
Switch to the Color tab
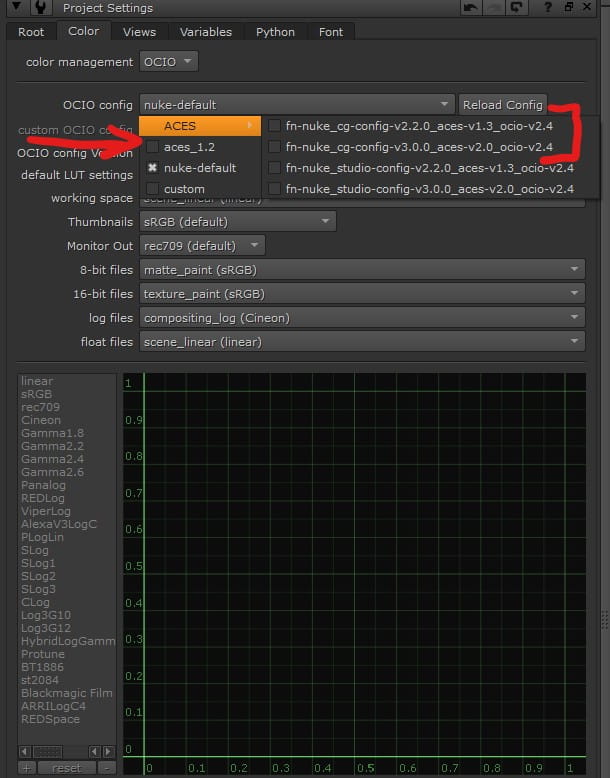tap(83, 31)
